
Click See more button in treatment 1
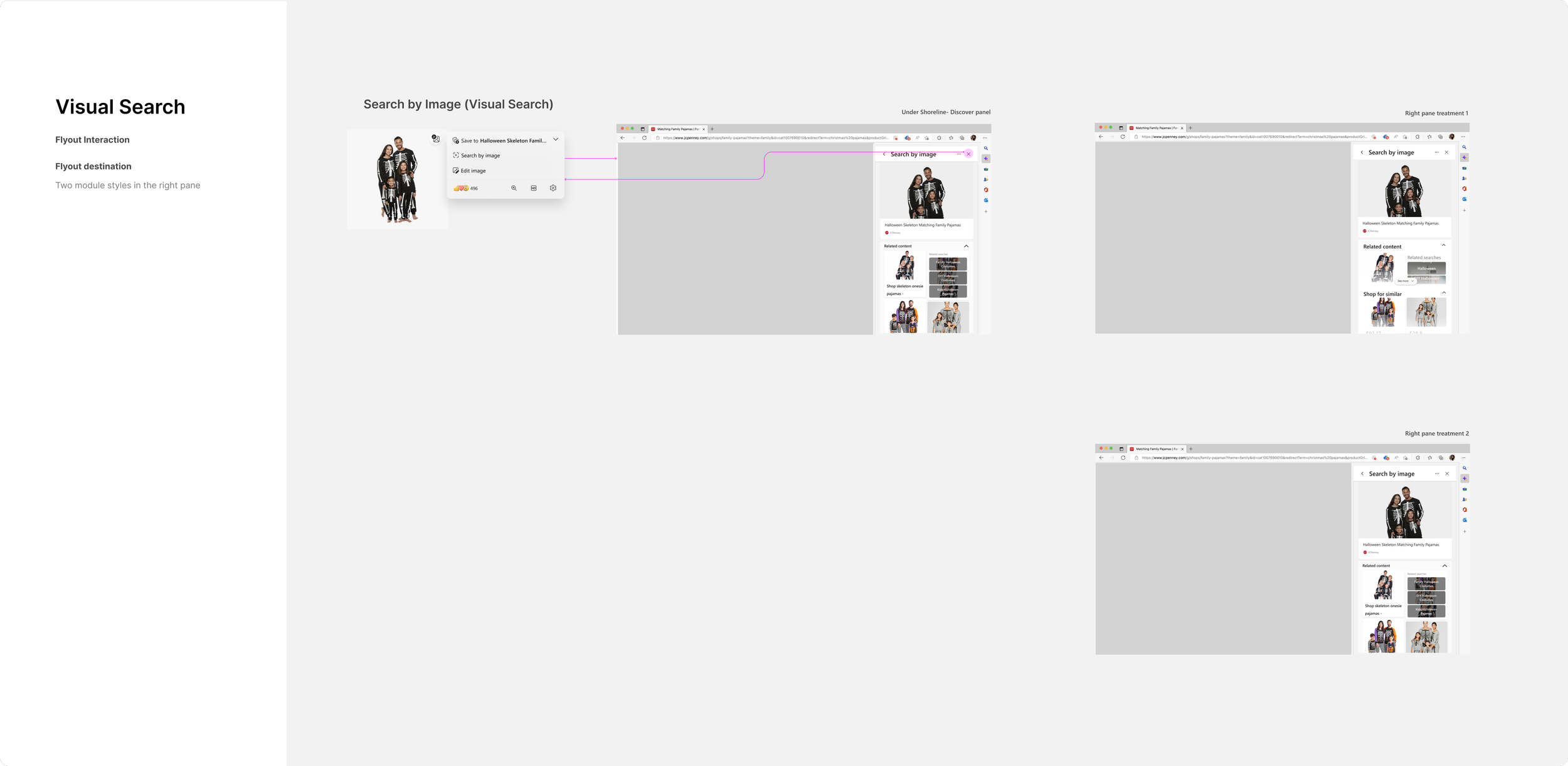[x=1405, y=281]
